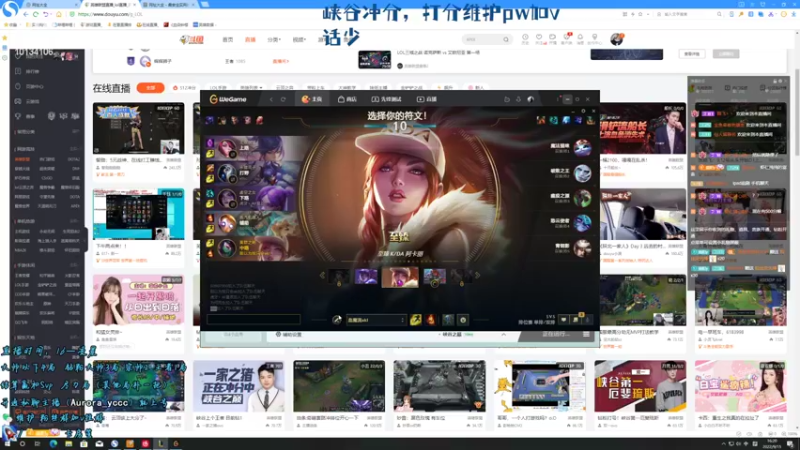Viewport: 800px width, 450px height.
Task: Click the second enemy champion portrait
Action: pyautogui.click(x=582, y=173)
